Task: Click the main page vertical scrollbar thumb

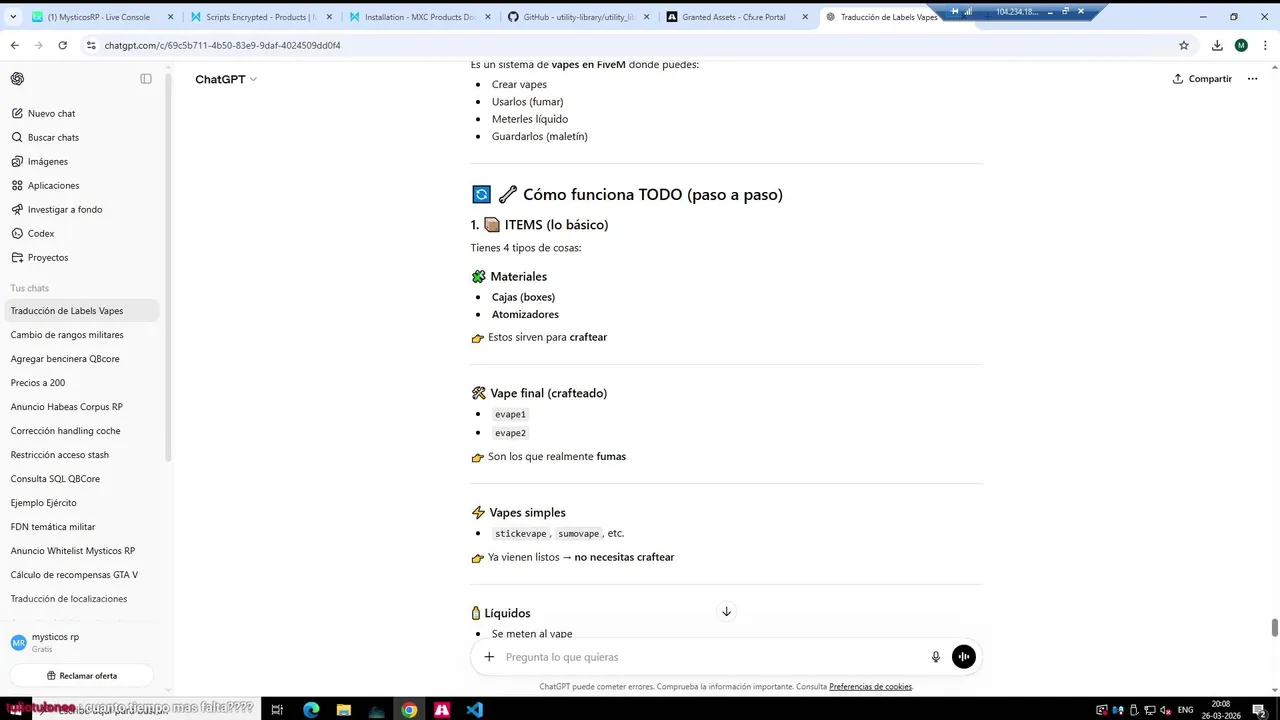Action: pos(1274,627)
